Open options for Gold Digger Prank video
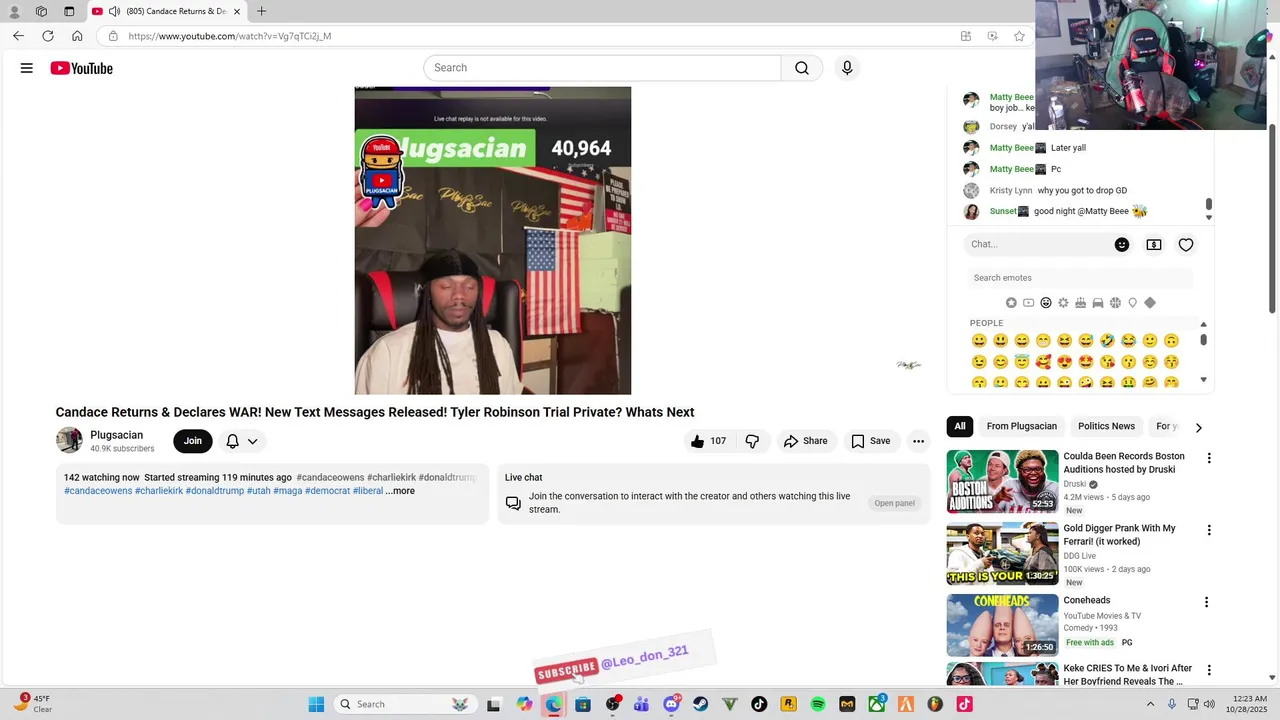The image size is (1280, 720). (x=1208, y=530)
